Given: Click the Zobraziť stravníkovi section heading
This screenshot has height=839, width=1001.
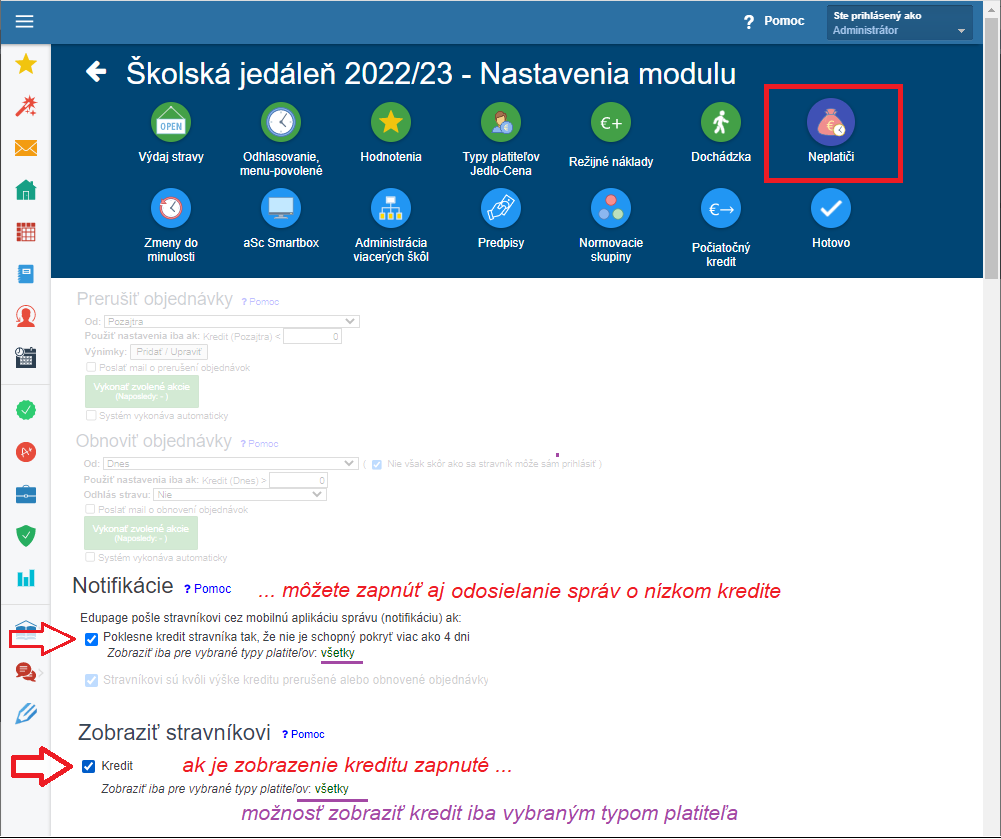Looking at the screenshot, I should click(174, 732).
